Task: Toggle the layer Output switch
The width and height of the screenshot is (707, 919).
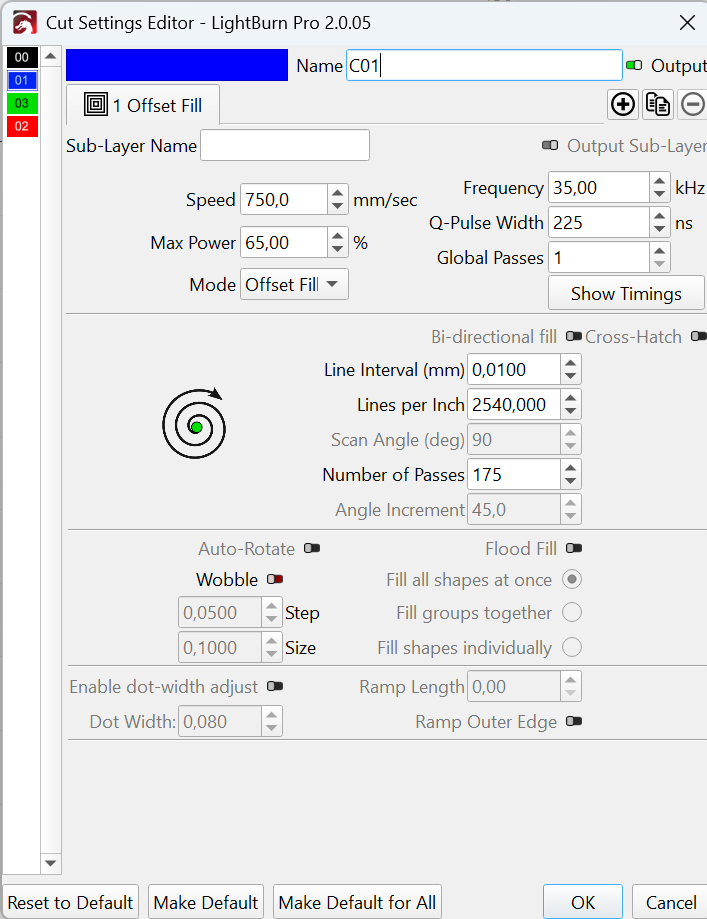Action: click(x=634, y=66)
